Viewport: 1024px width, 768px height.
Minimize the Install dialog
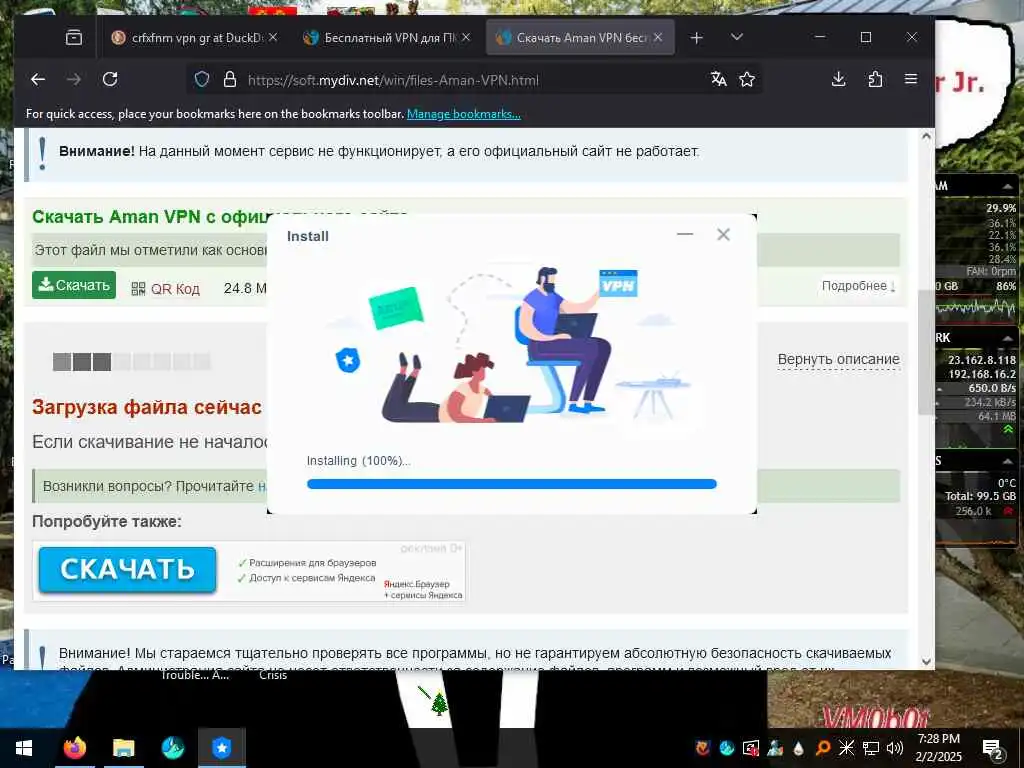click(x=684, y=234)
